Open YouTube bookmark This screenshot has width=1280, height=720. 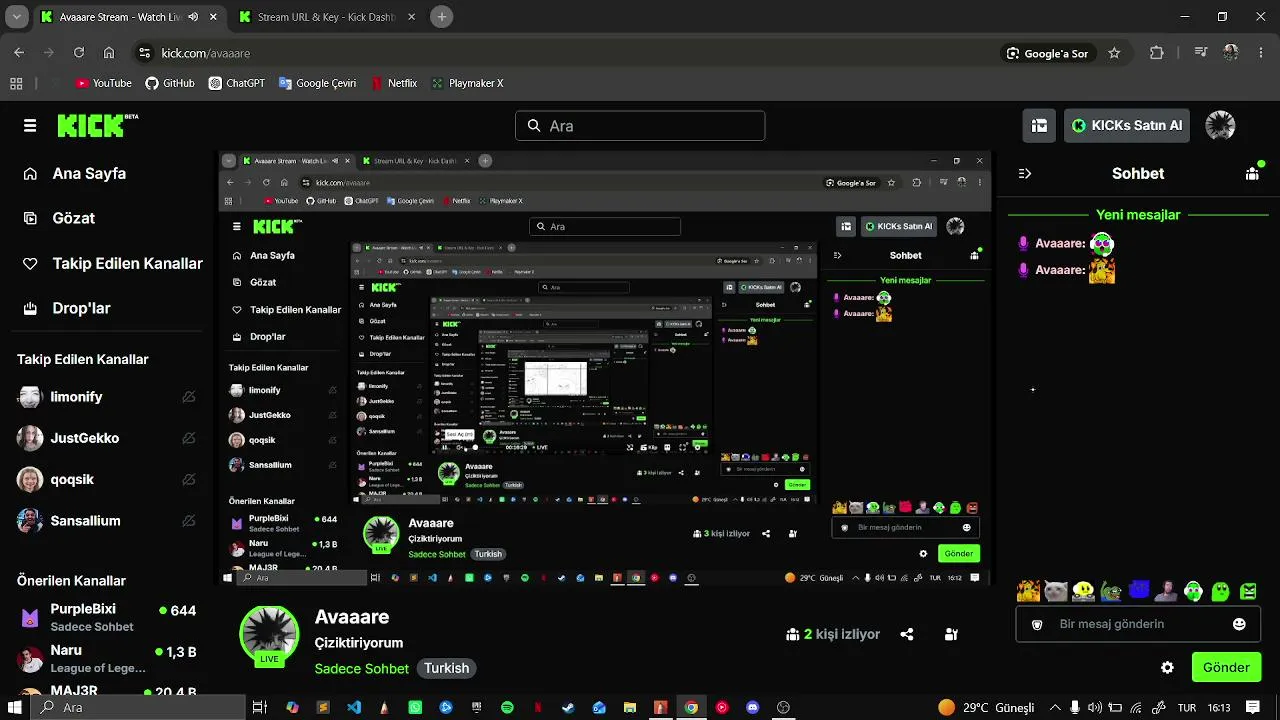pyautogui.click(x=104, y=84)
